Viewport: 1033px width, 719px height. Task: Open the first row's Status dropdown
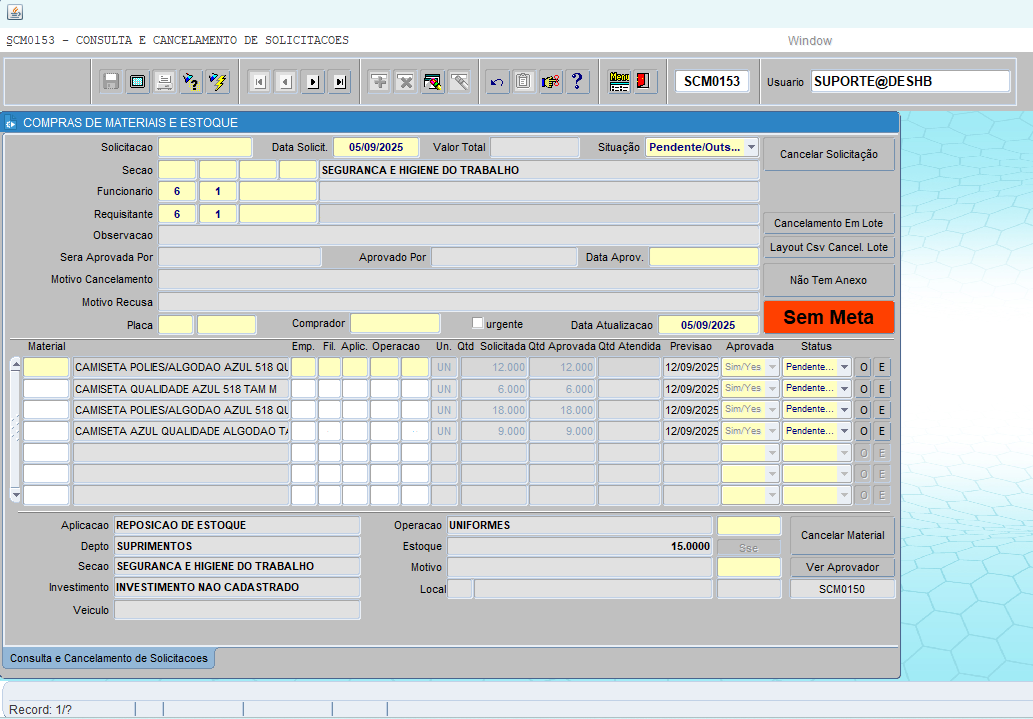[845, 367]
